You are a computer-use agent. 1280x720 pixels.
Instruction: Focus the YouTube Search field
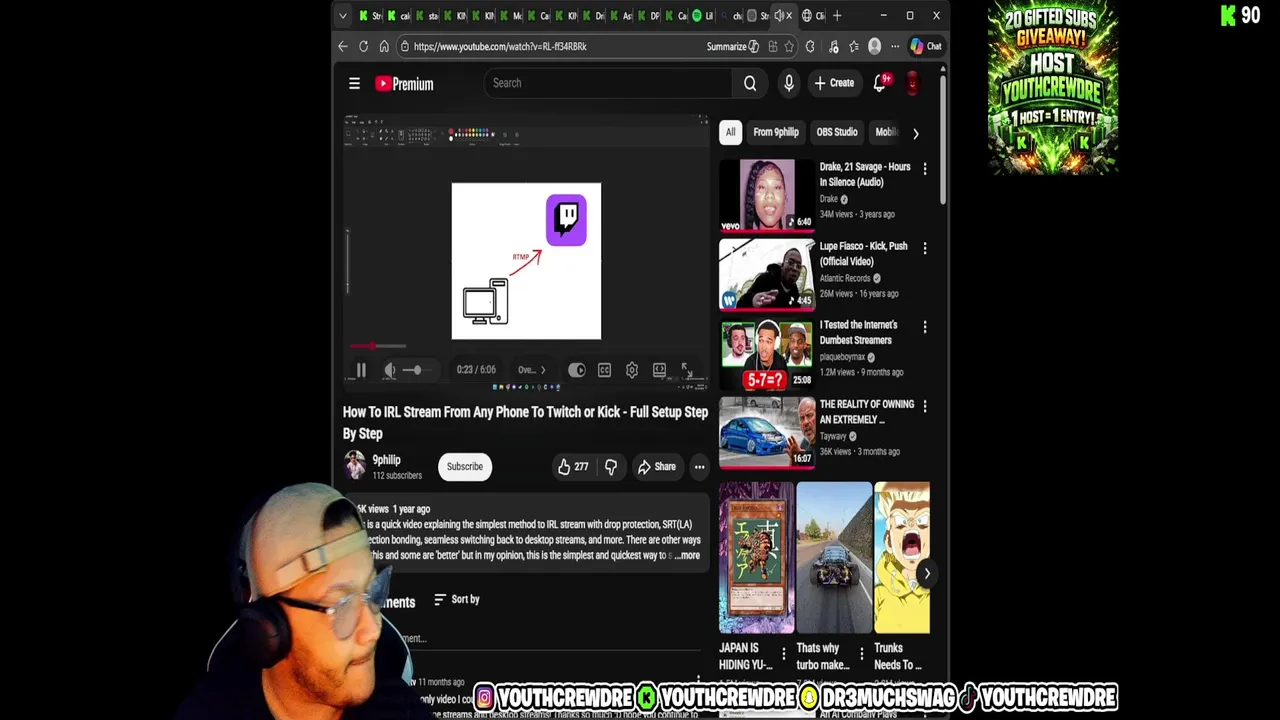pos(608,83)
